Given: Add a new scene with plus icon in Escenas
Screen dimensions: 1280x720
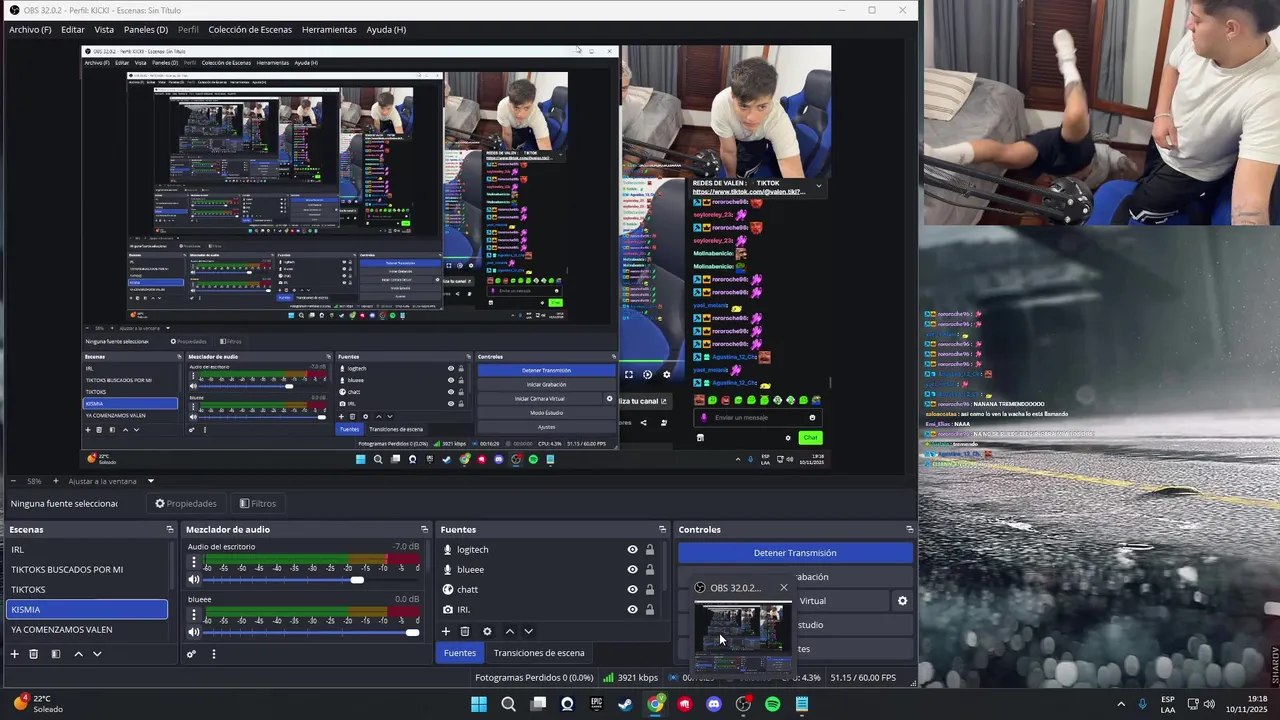Looking at the screenshot, I should pyautogui.click(x=14, y=654).
